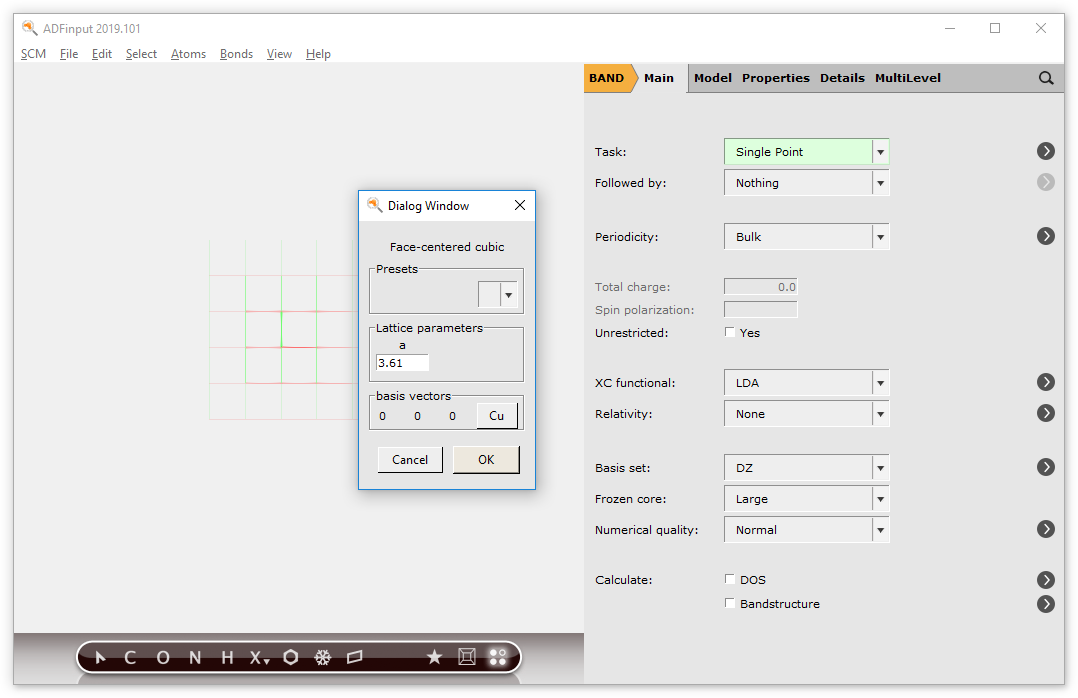Select the benzene ring drawing tool
This screenshot has height=698, width=1078.
290,657
